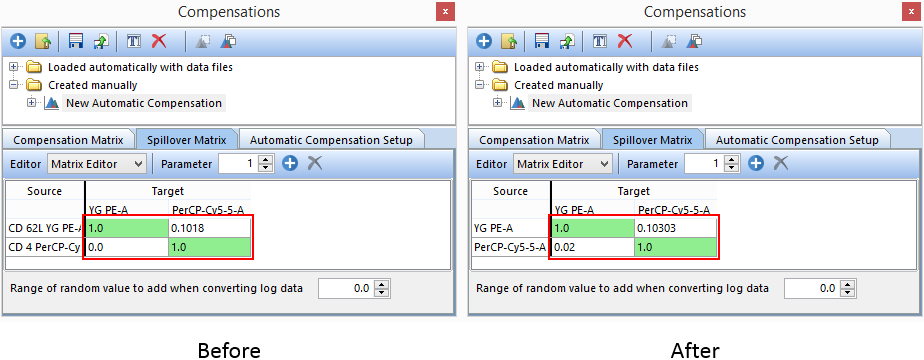Close the Before Compensations window
924x360 pixels.
click(x=446, y=12)
